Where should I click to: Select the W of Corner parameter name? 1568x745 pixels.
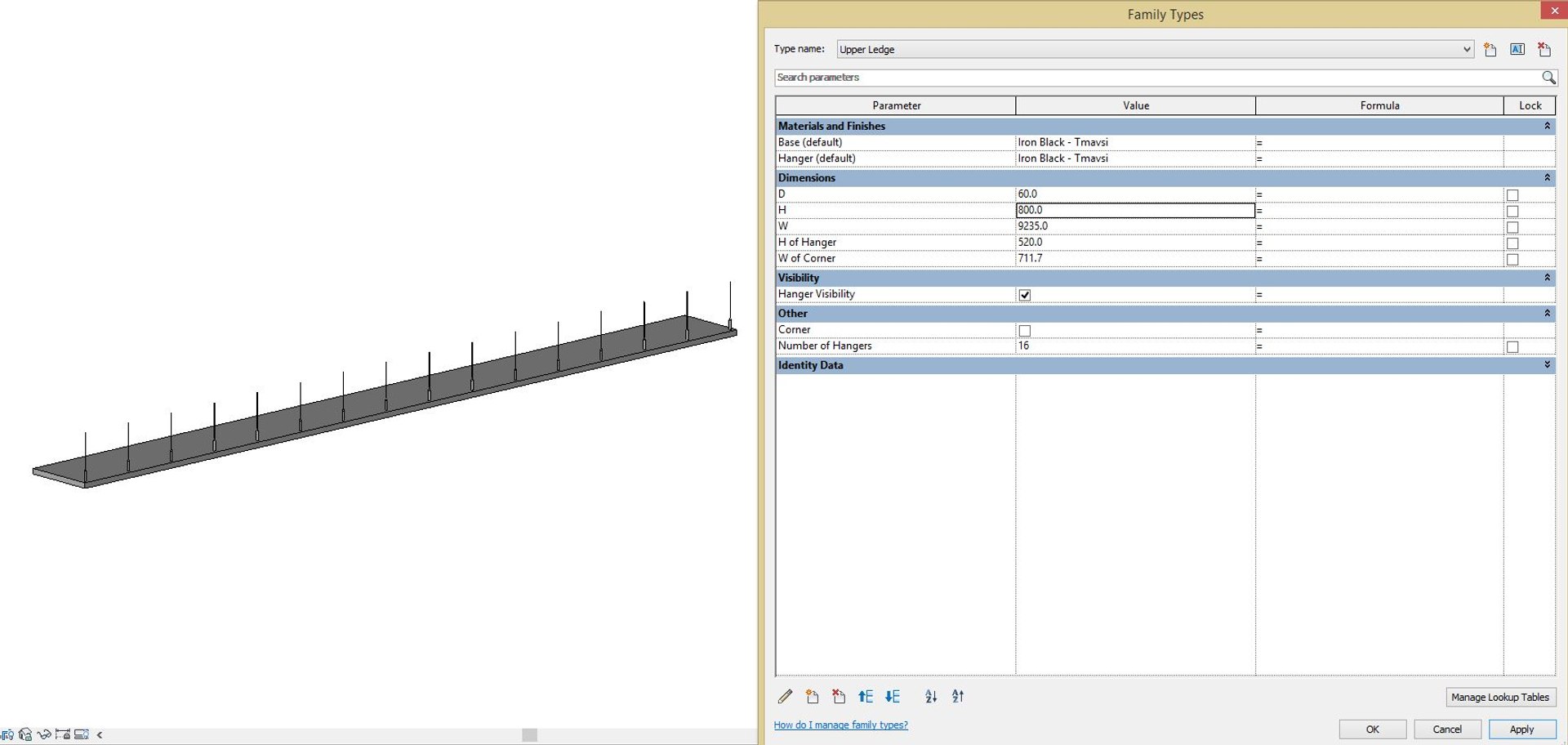click(807, 258)
